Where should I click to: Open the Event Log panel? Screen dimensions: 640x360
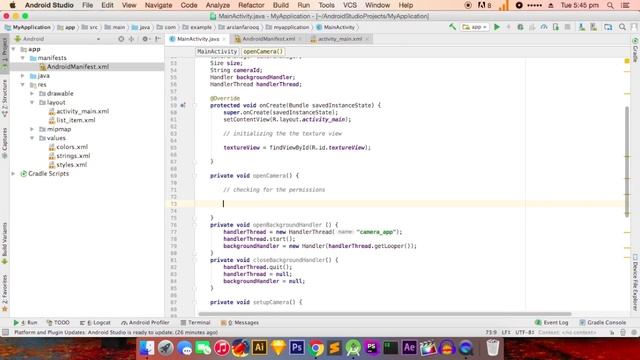(551, 322)
